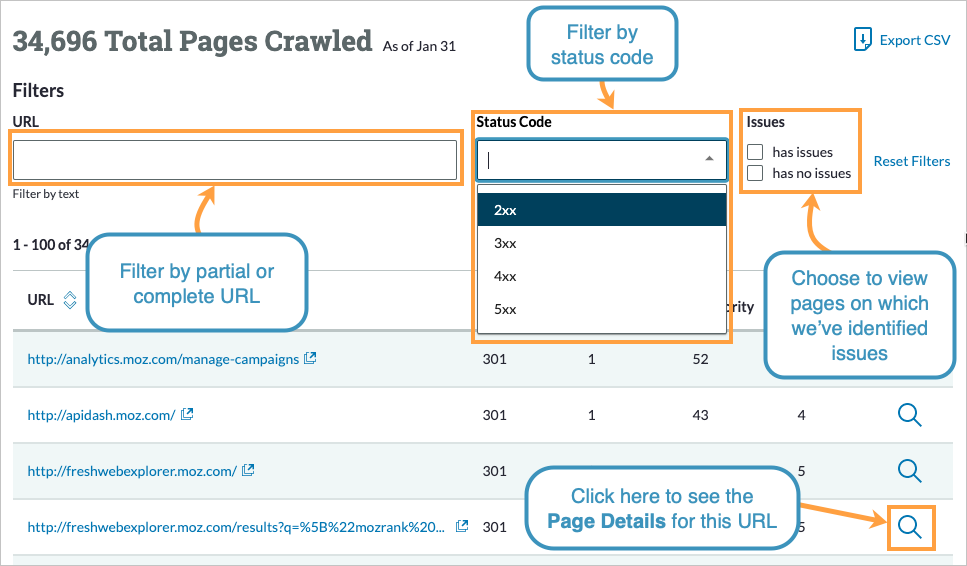Collapse the Status Code dropdown arrow

tap(709, 159)
